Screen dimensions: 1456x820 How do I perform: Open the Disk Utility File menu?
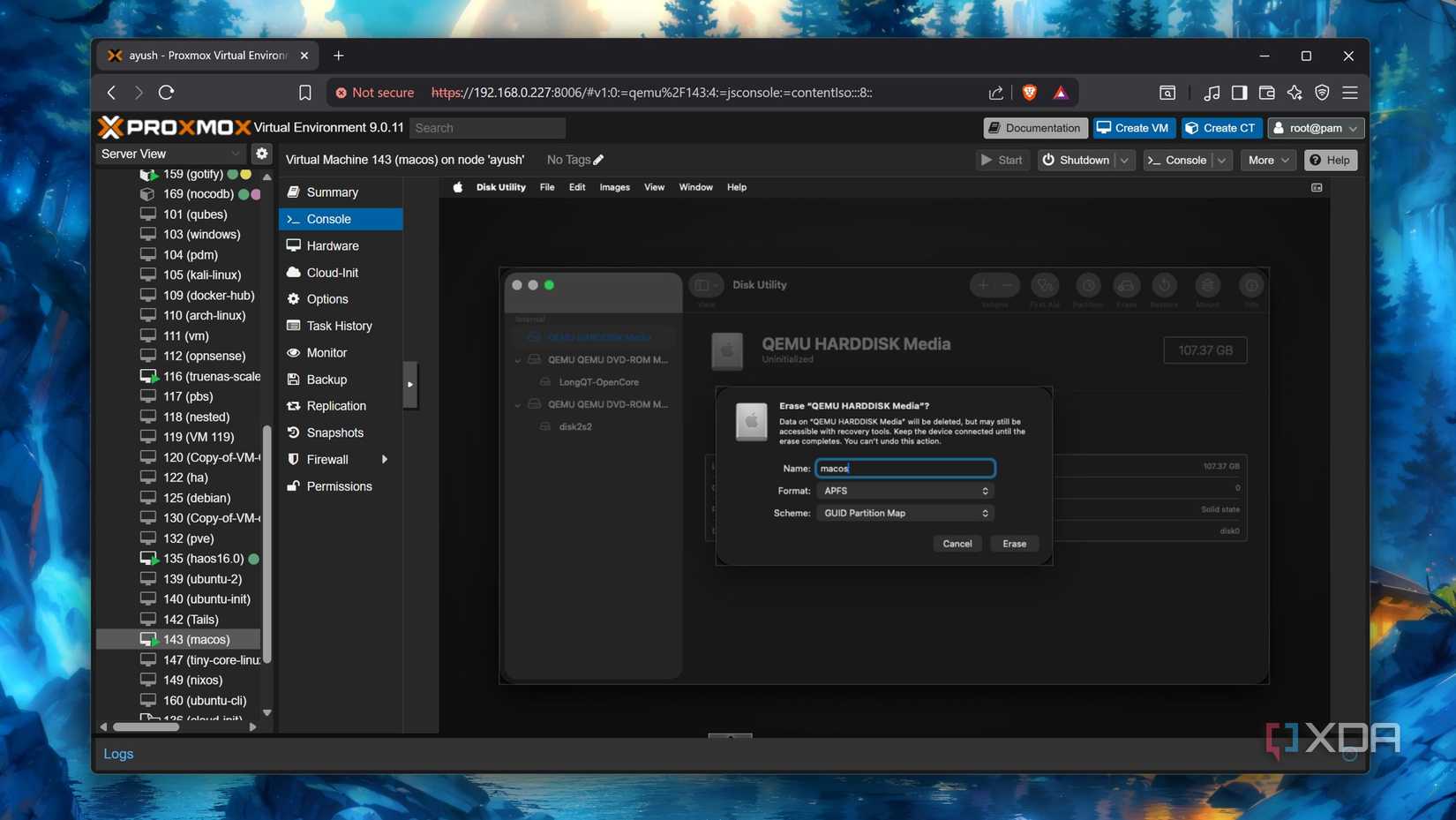tap(547, 187)
